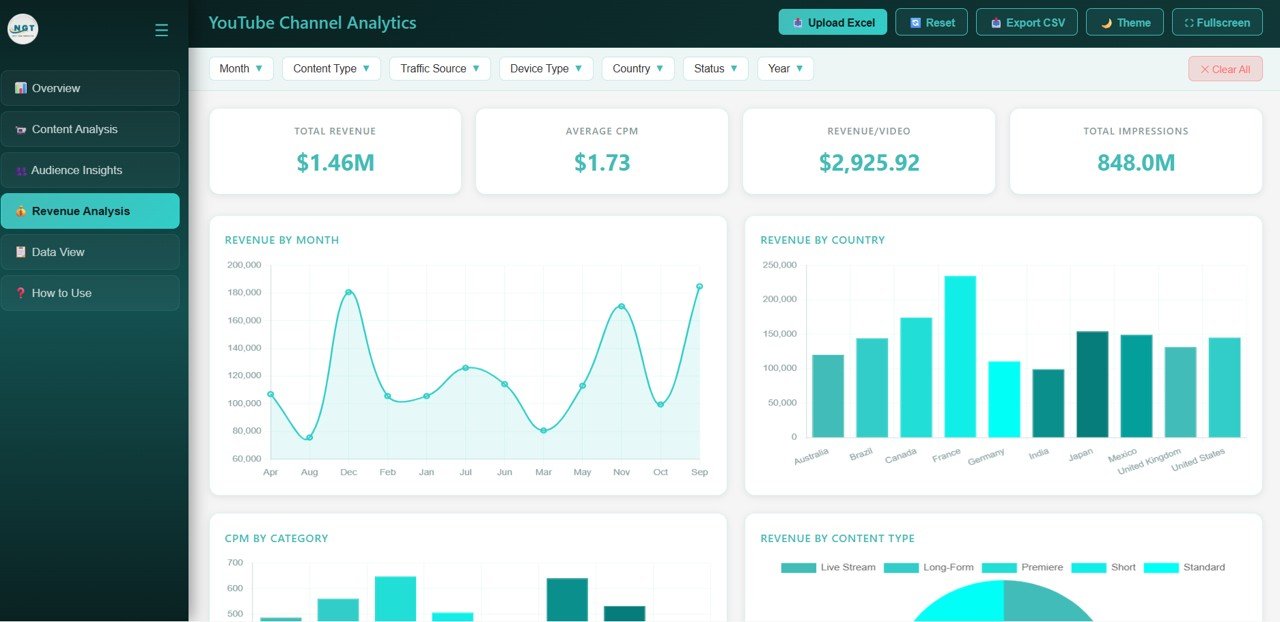
Task: Enter fullscreen using the Fullscreen icon
Action: coord(1189,22)
